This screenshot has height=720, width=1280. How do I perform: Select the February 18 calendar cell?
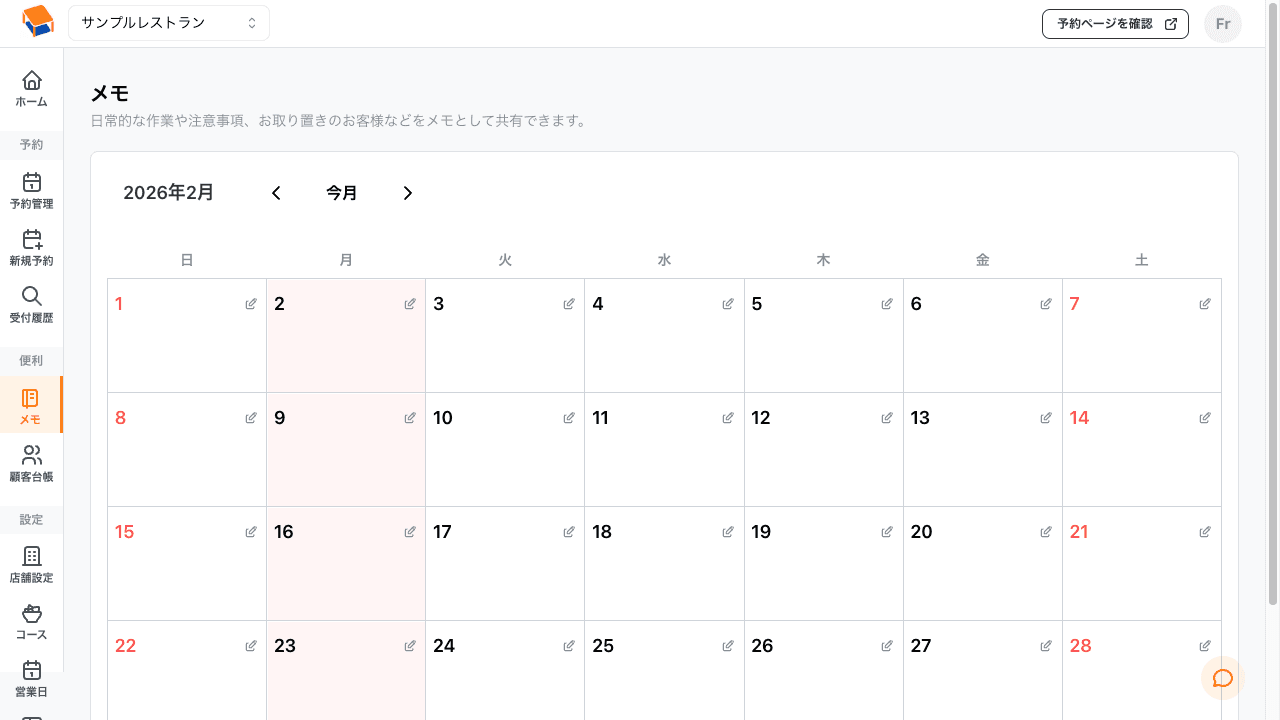pyautogui.click(x=664, y=565)
